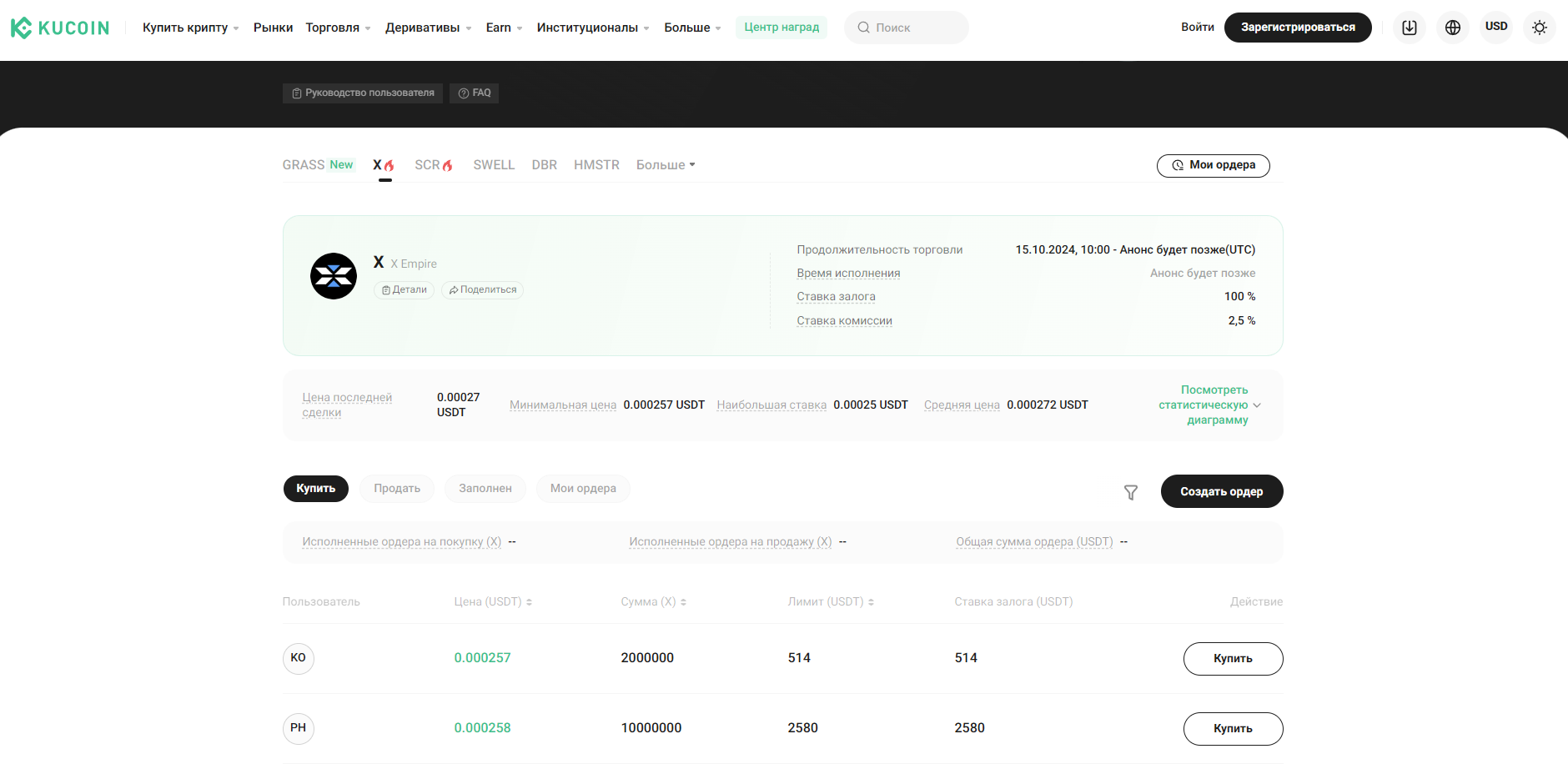Image resolution: width=1568 pixels, height=764 pixels.
Task: Select the SCR token tab
Action: [434, 165]
